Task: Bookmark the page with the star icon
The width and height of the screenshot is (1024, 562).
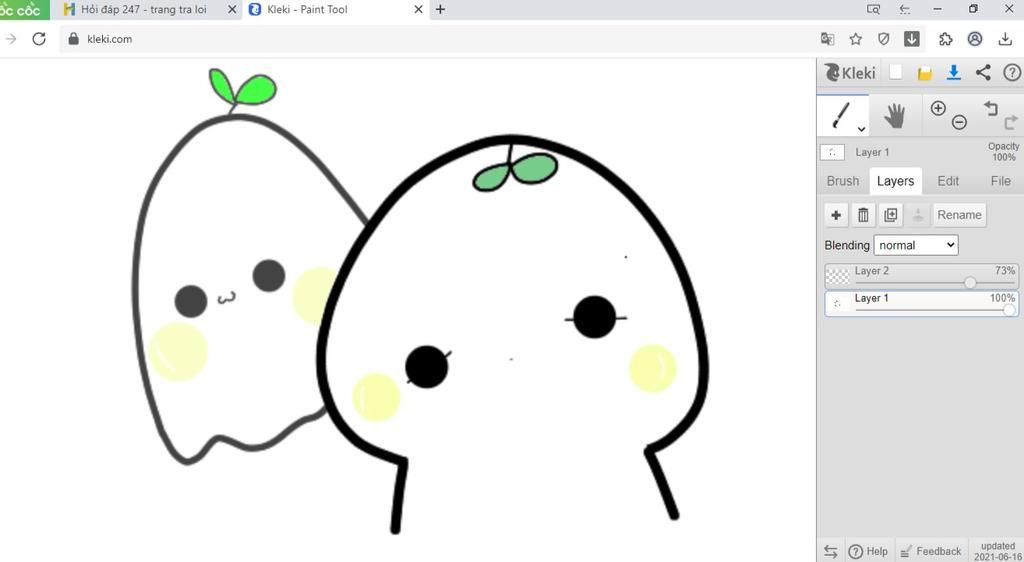Action: click(x=856, y=39)
